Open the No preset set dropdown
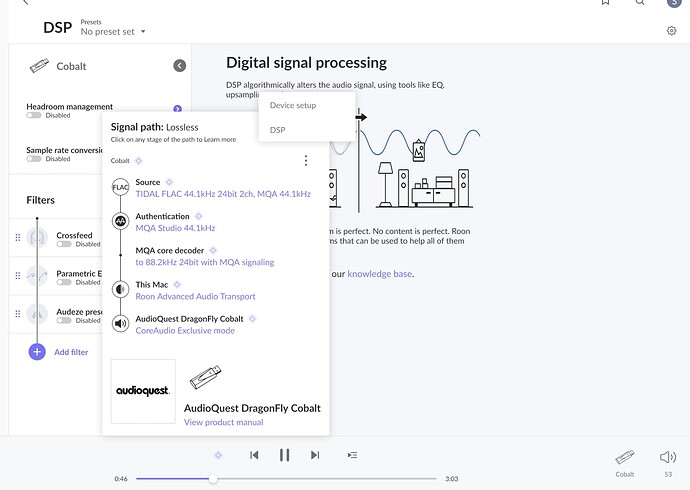Viewport: 690px width, 490px height. (x=113, y=32)
